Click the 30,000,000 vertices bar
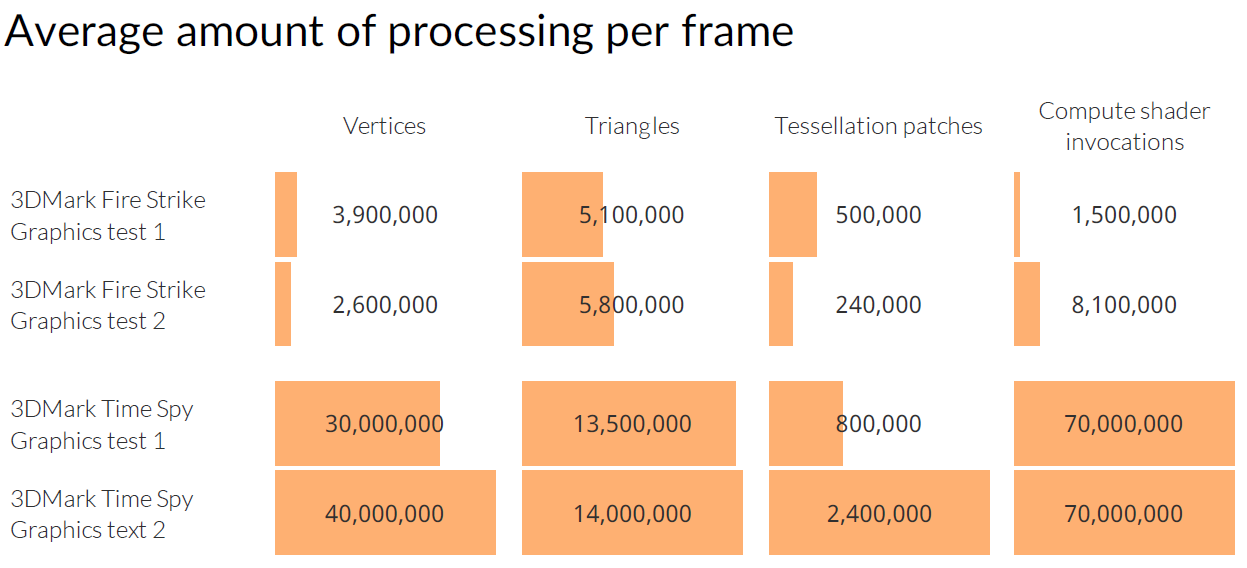This screenshot has width=1247, height=568. [358, 424]
